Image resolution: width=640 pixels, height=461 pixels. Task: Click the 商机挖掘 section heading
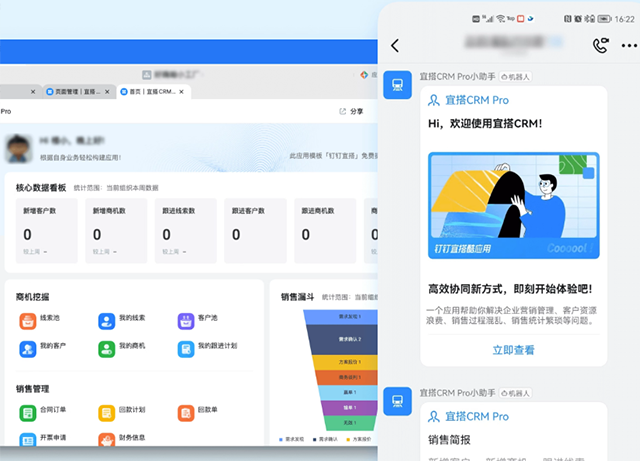[32, 297]
